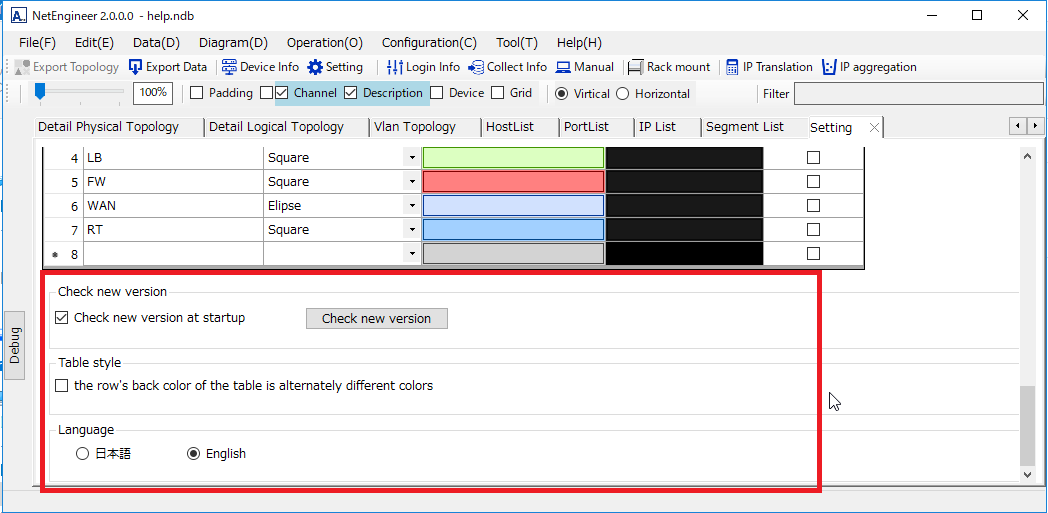Disable Check new version at startup
The image size is (1048, 513).
(x=62, y=318)
